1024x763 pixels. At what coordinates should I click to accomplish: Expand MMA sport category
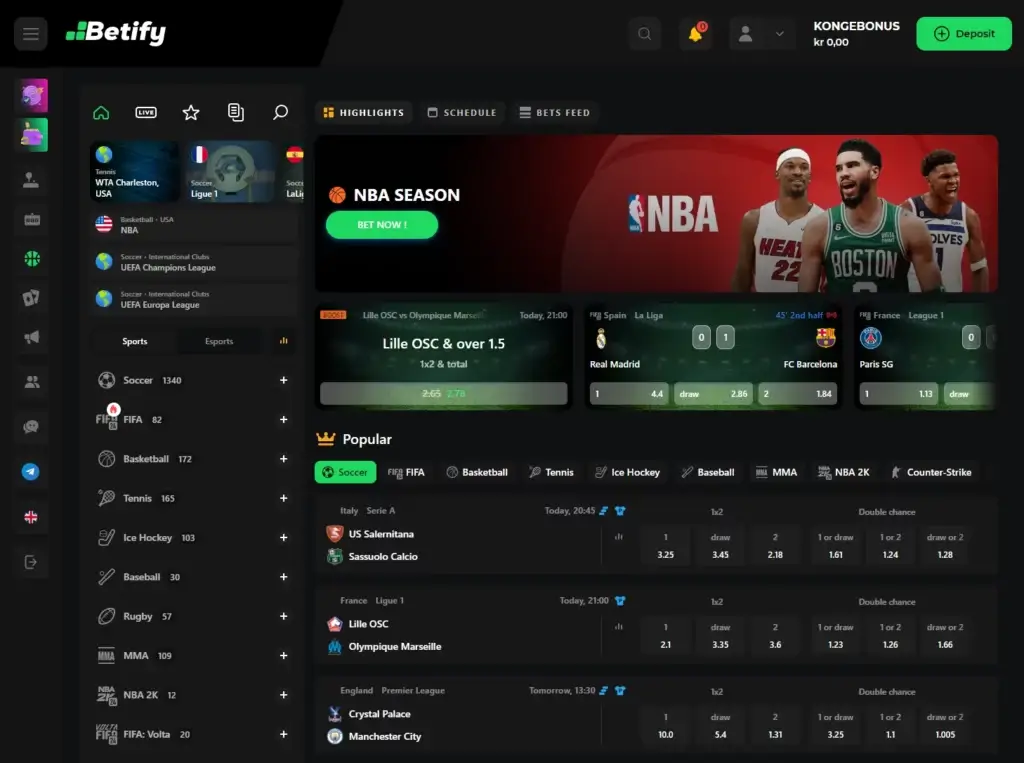(x=283, y=655)
